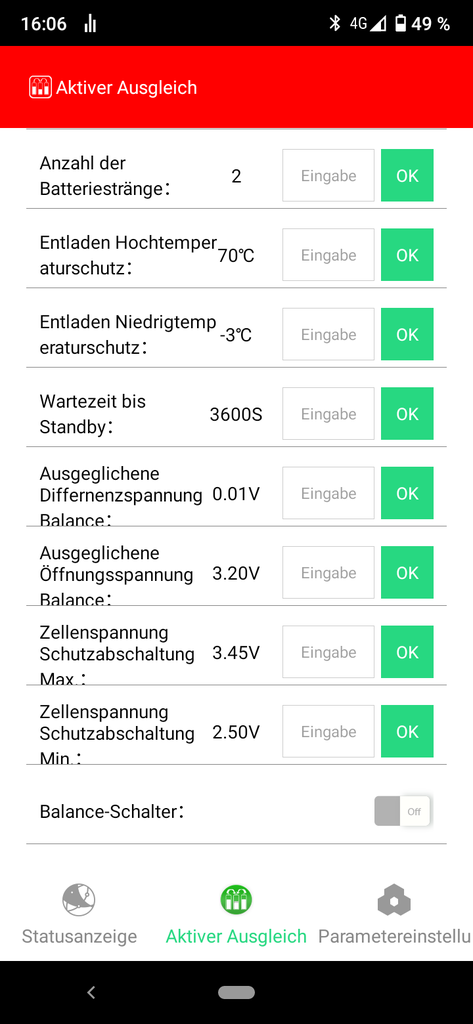The height and width of the screenshot is (1024, 473).
Task: Confirm Anzahl der Batteriestränge with OK
Action: point(407,176)
